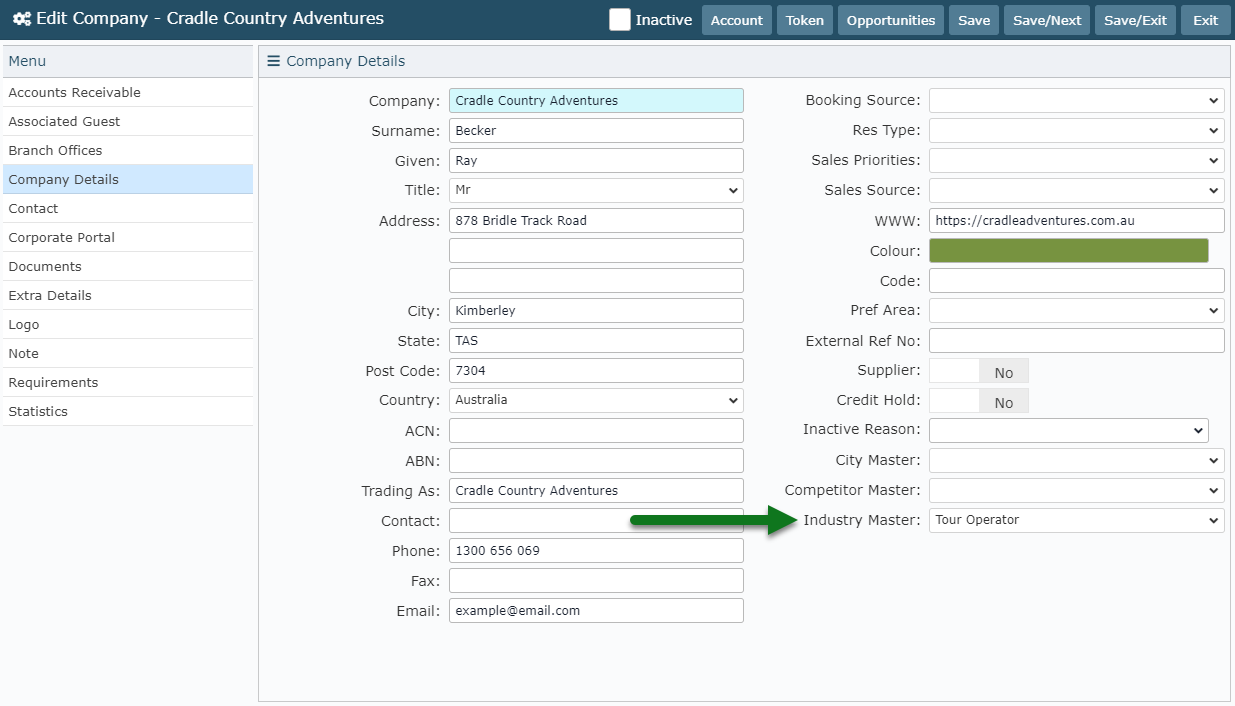Open the Industry Master dropdown

pyautogui.click(x=1077, y=520)
